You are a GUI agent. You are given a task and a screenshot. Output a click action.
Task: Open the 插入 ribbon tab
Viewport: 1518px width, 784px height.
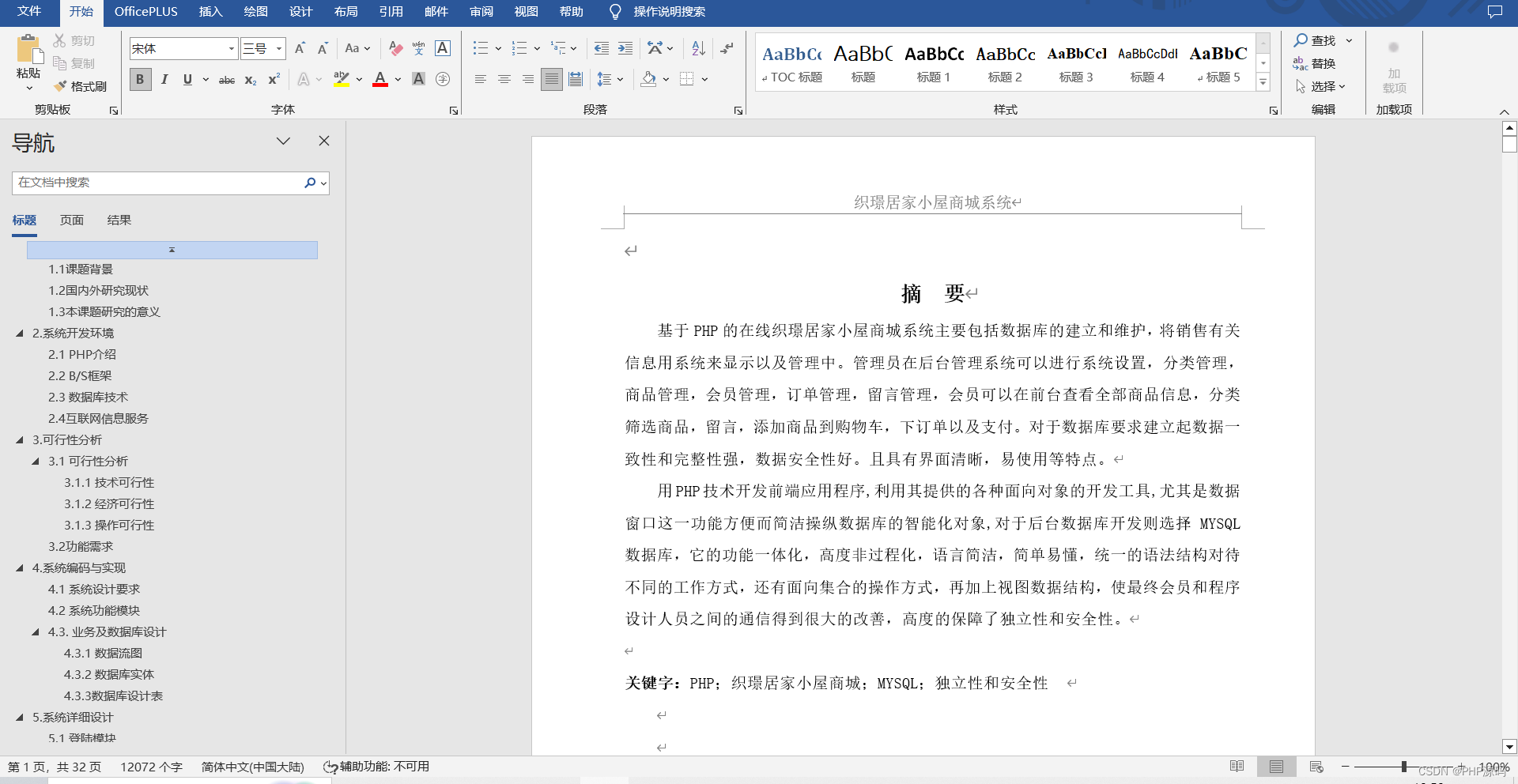[210, 11]
